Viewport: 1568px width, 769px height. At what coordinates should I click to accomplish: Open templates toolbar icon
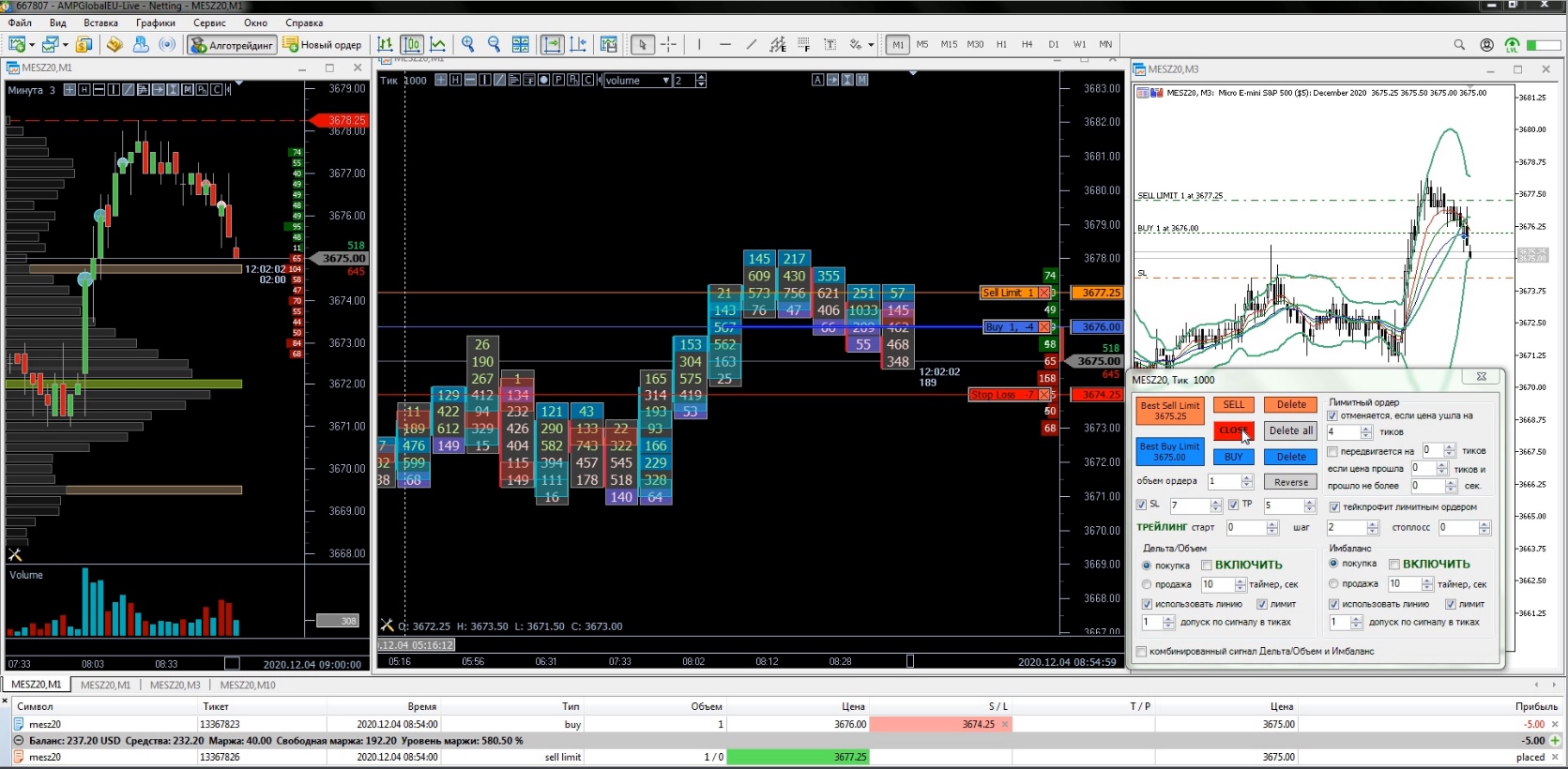tap(609, 44)
